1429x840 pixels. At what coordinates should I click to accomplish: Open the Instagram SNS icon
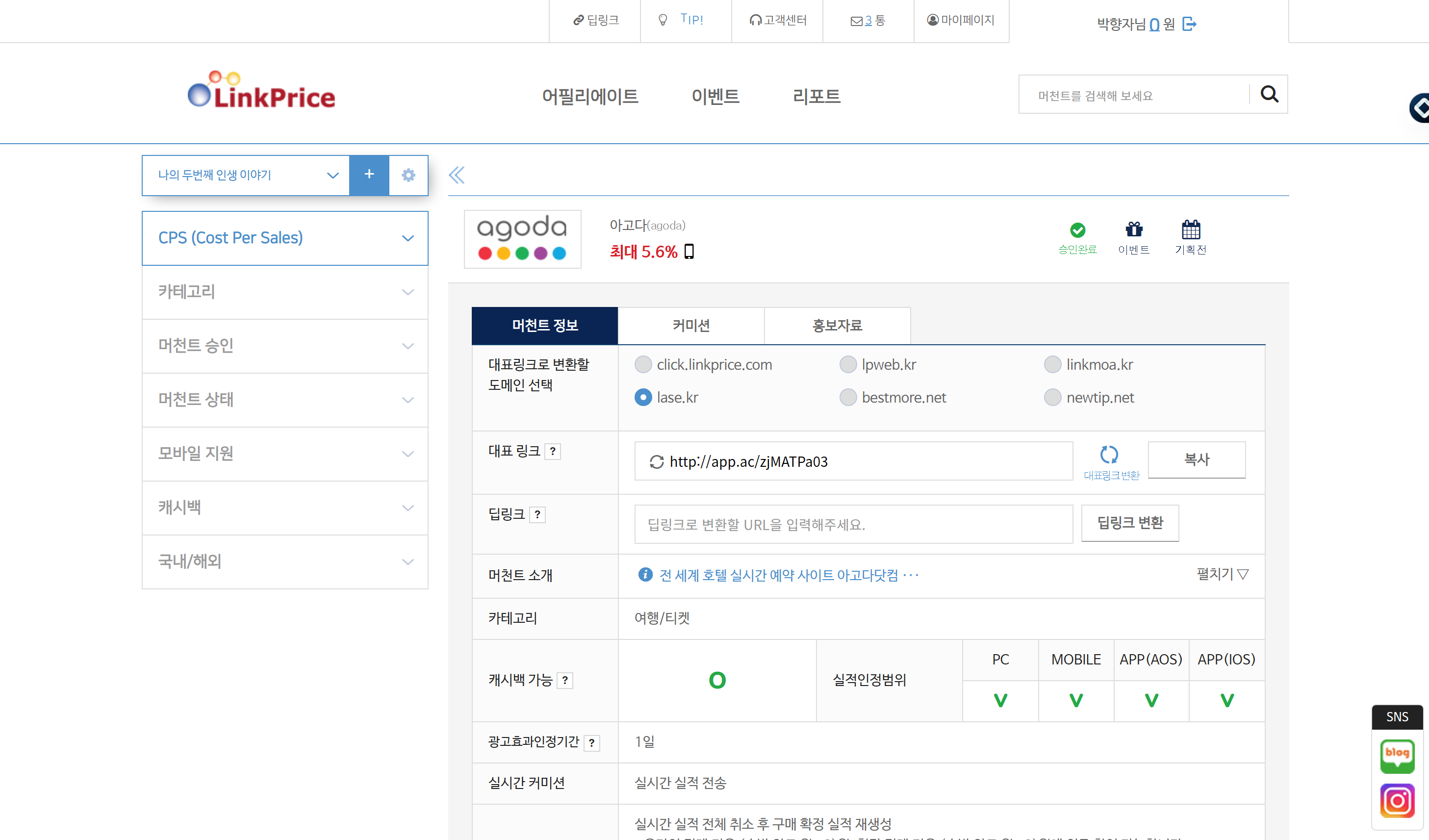tap(1397, 800)
